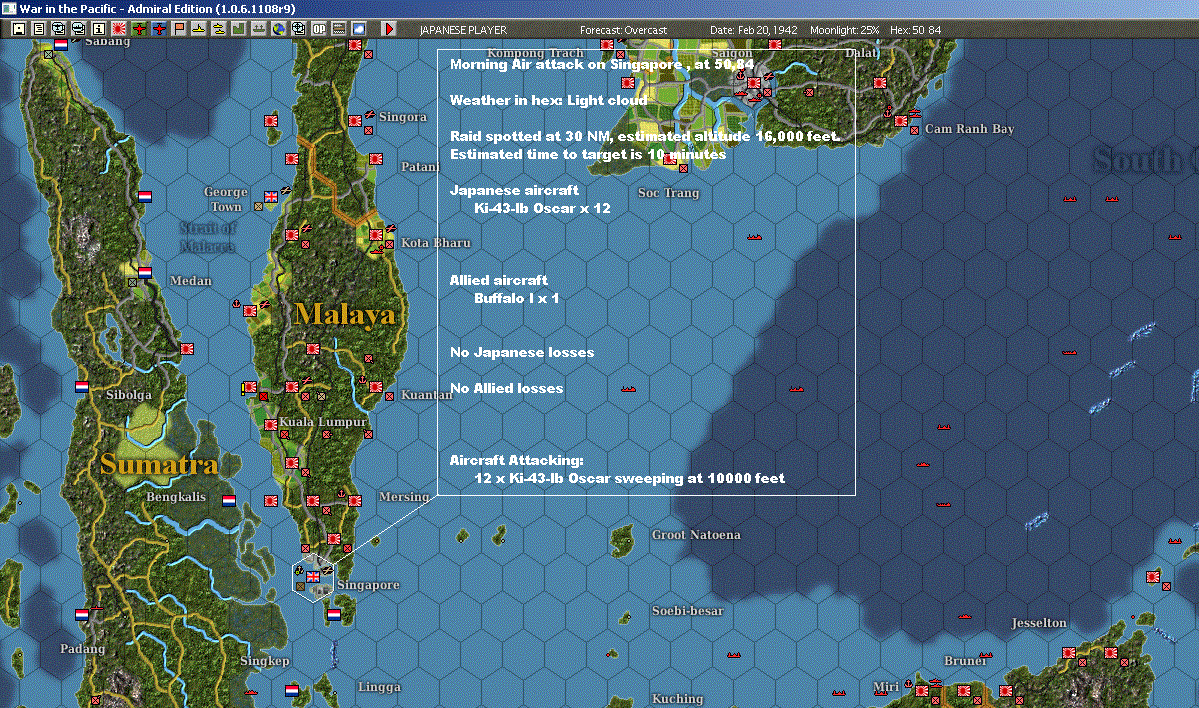Click the green industry silhouette toolbar icon

click(239, 29)
